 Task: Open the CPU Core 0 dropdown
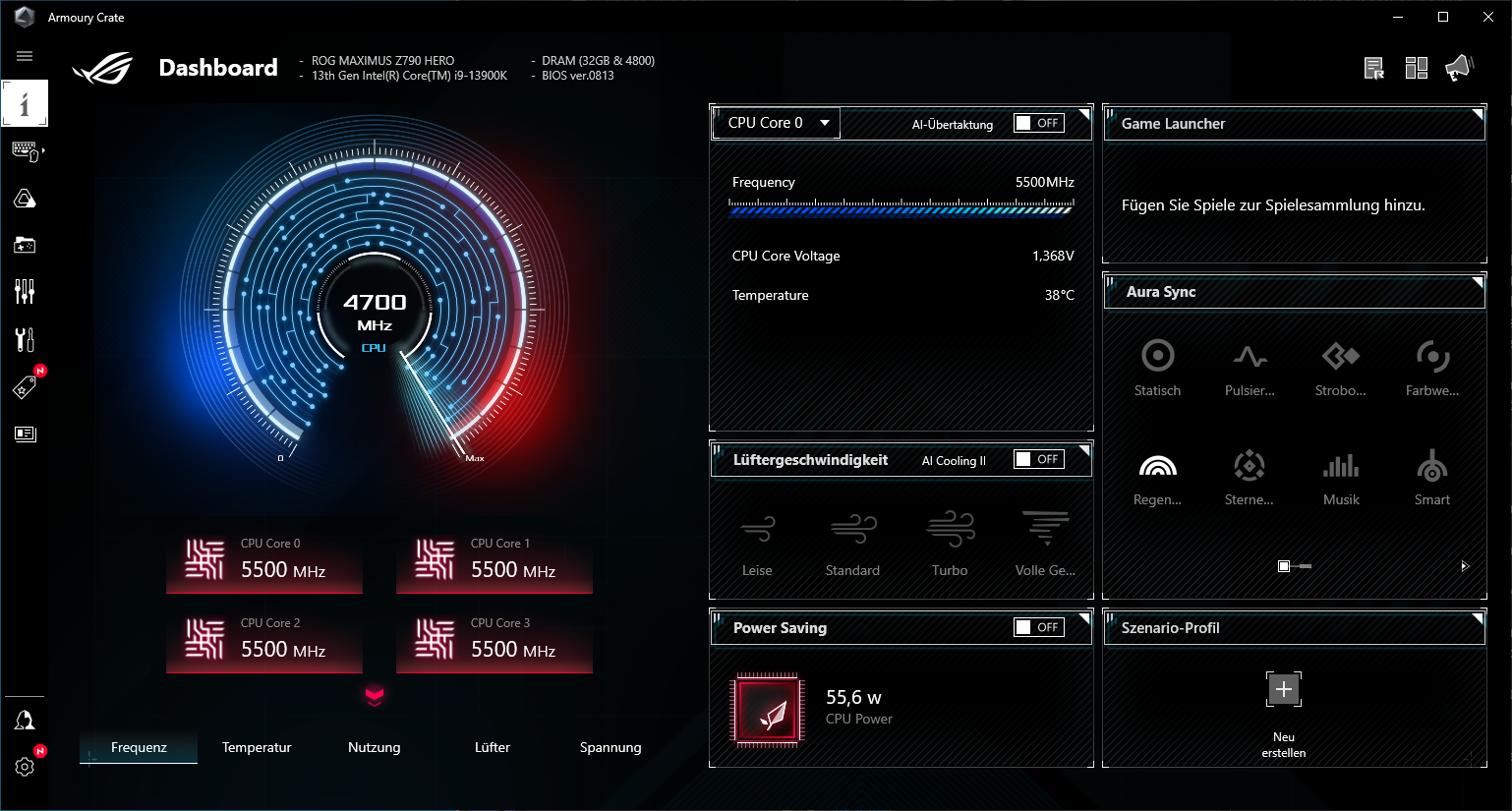pyautogui.click(x=776, y=123)
